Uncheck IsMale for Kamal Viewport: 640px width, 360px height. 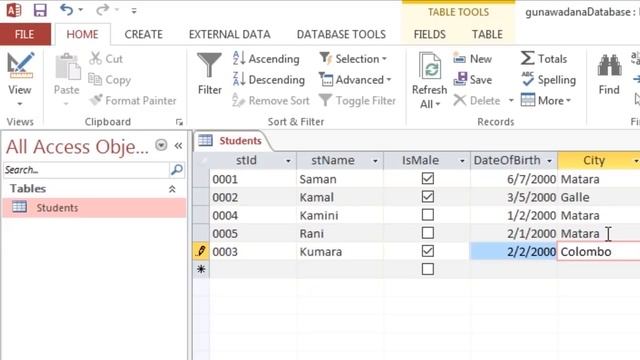point(427,197)
